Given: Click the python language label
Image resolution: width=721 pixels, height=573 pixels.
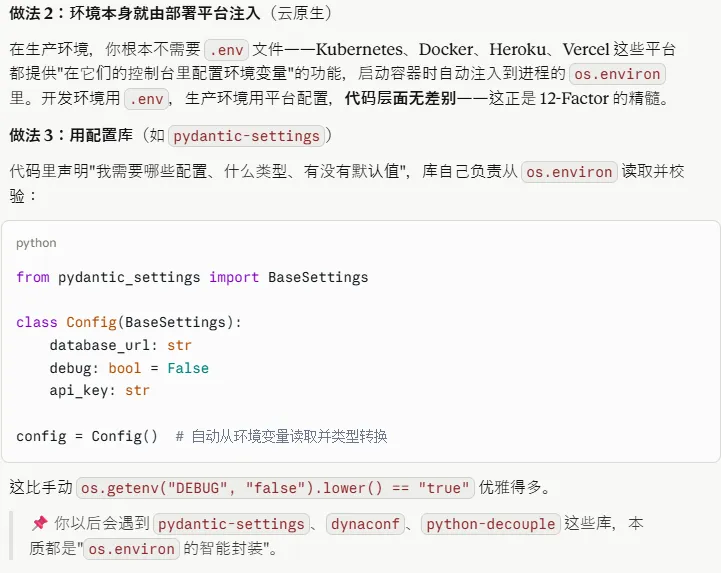Looking at the screenshot, I should point(36,243).
